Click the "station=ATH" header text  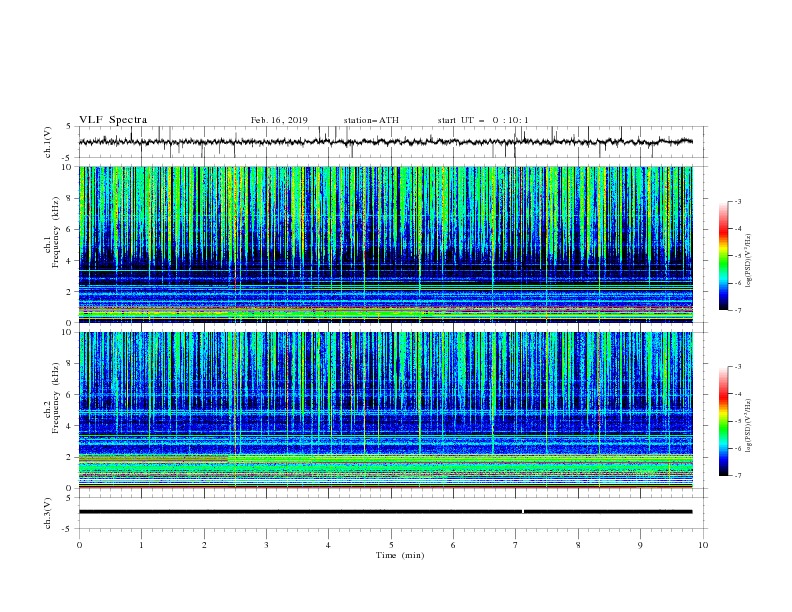[x=371, y=120]
